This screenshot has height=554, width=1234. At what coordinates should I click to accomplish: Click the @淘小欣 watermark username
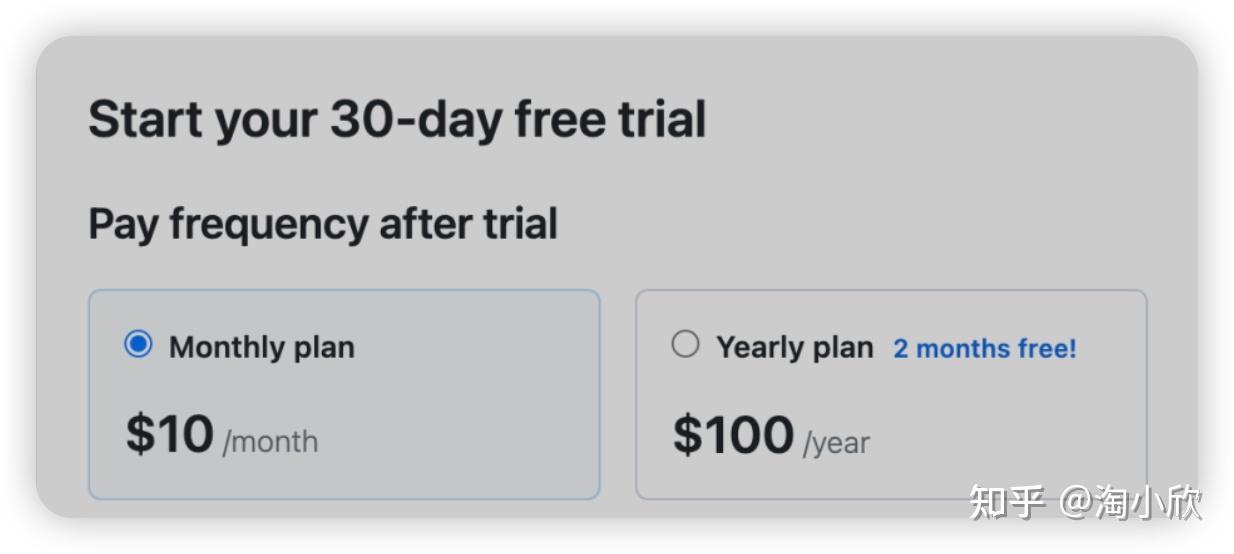1130,502
